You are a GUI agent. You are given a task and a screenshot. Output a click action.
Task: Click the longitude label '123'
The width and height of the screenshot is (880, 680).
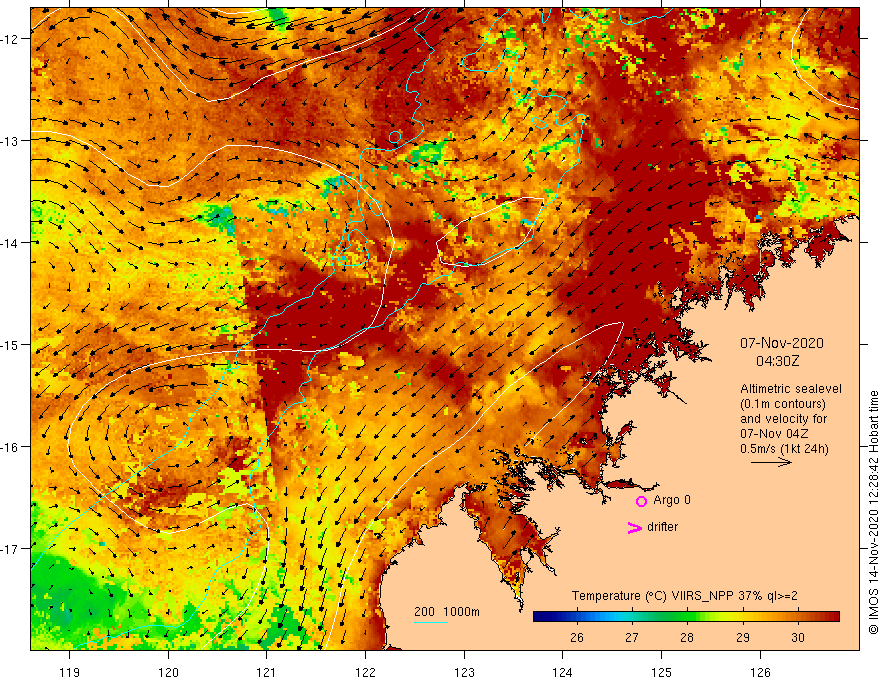464,672
